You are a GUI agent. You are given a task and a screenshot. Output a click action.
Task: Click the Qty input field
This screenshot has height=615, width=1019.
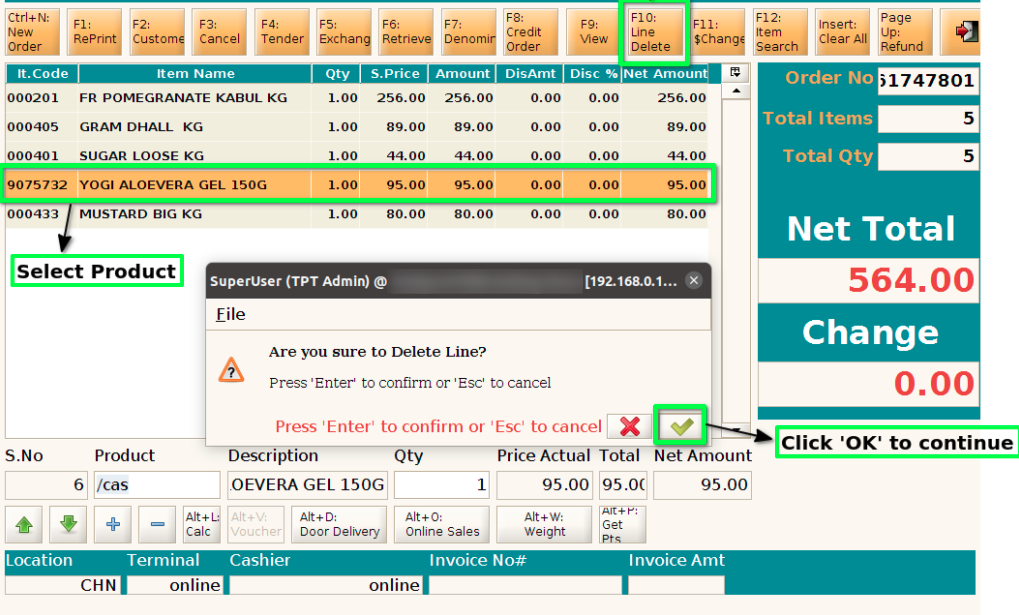click(441, 485)
